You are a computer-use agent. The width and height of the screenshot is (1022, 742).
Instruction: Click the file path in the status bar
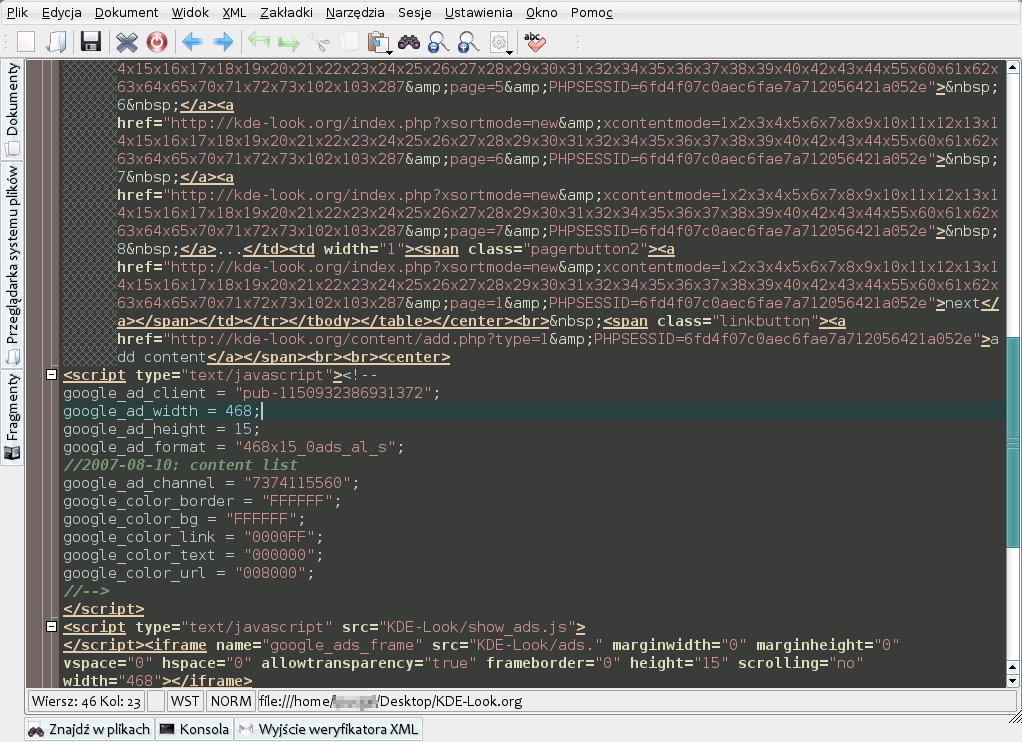(390, 701)
